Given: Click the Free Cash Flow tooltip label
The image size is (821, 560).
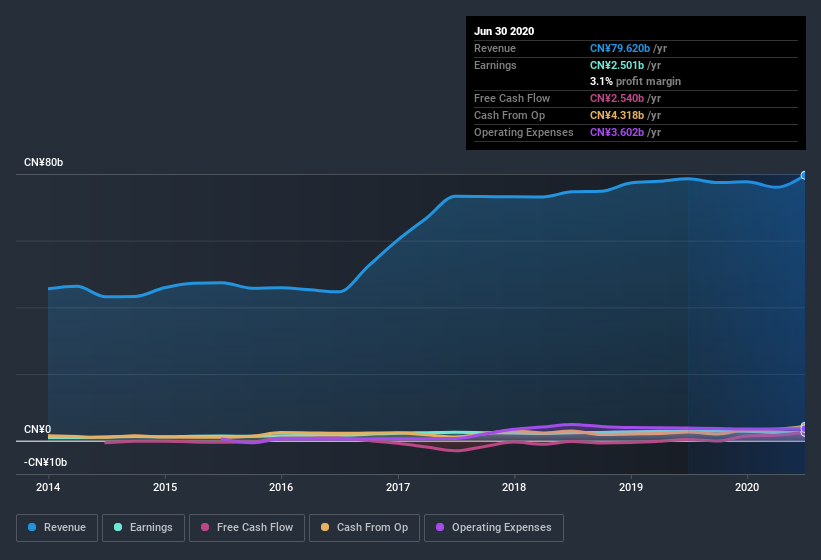Looking at the screenshot, I should pyautogui.click(x=512, y=98).
